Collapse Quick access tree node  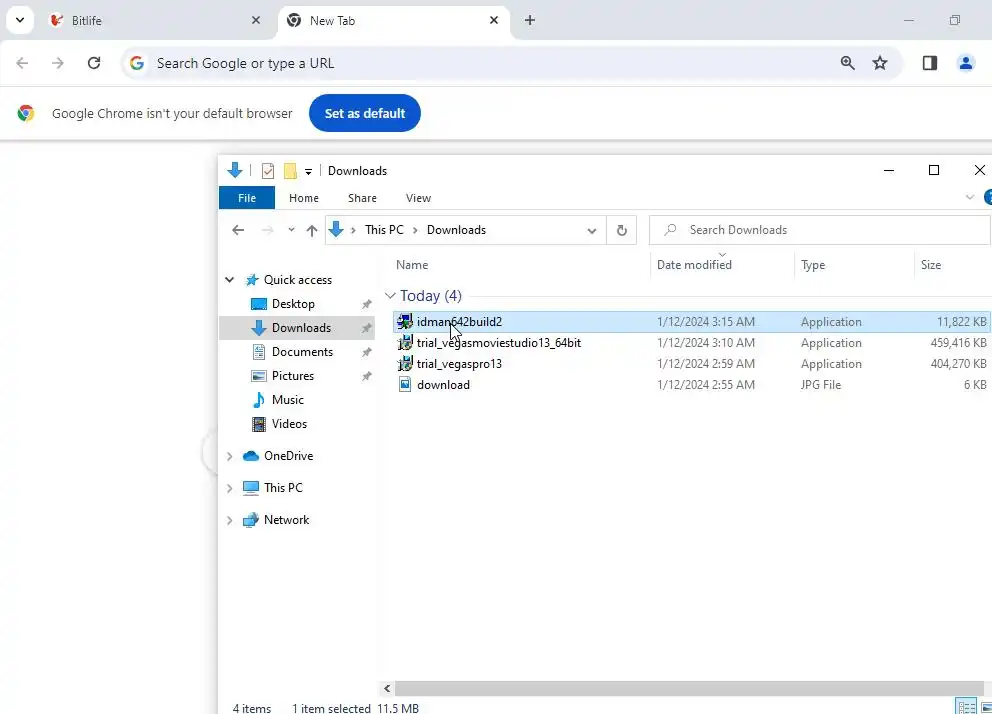coord(230,280)
